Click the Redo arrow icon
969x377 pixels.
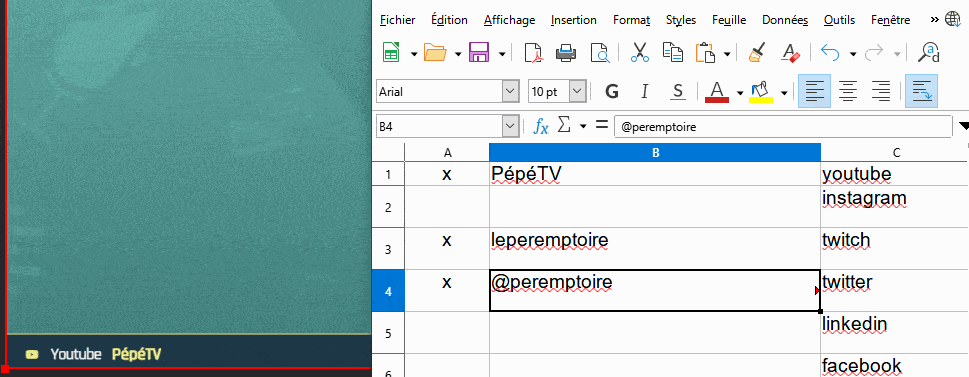click(874, 53)
